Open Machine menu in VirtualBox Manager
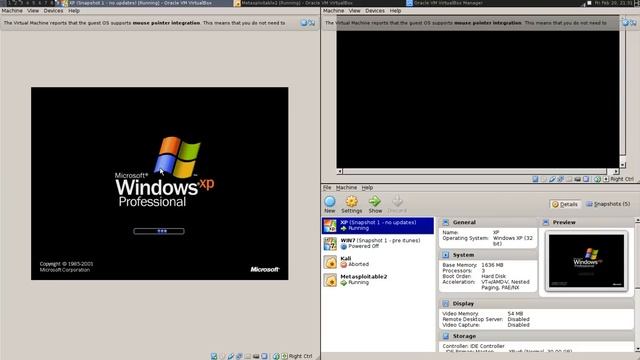 (x=347, y=187)
